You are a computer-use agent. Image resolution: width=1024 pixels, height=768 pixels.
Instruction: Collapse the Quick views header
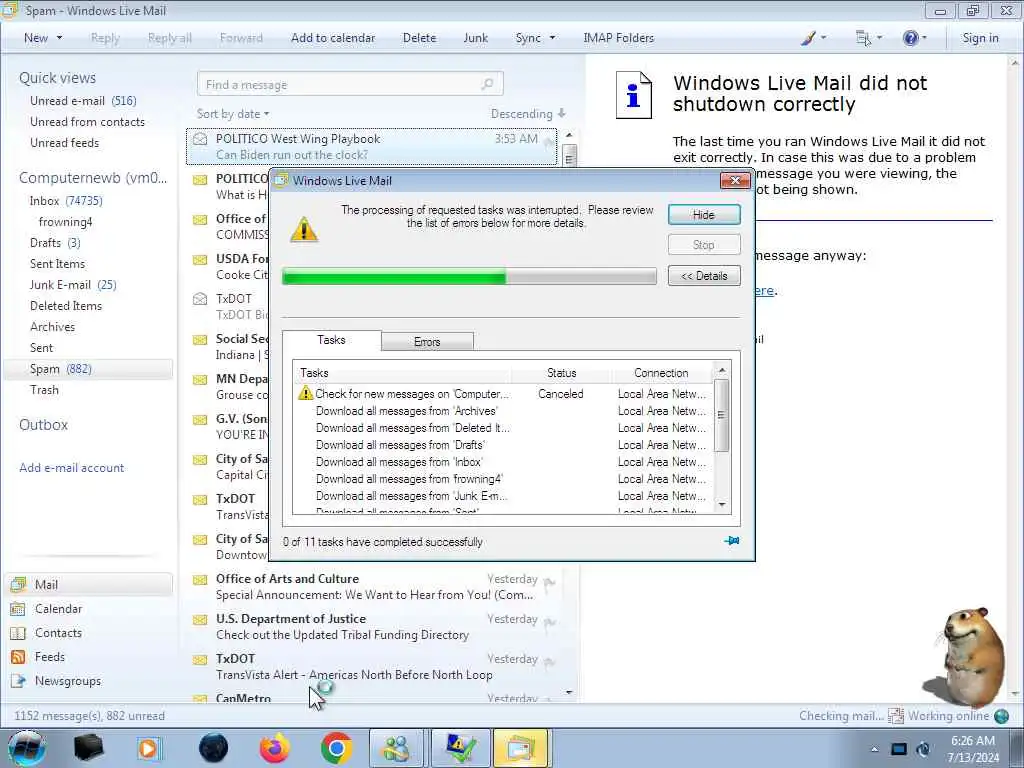[57, 78]
